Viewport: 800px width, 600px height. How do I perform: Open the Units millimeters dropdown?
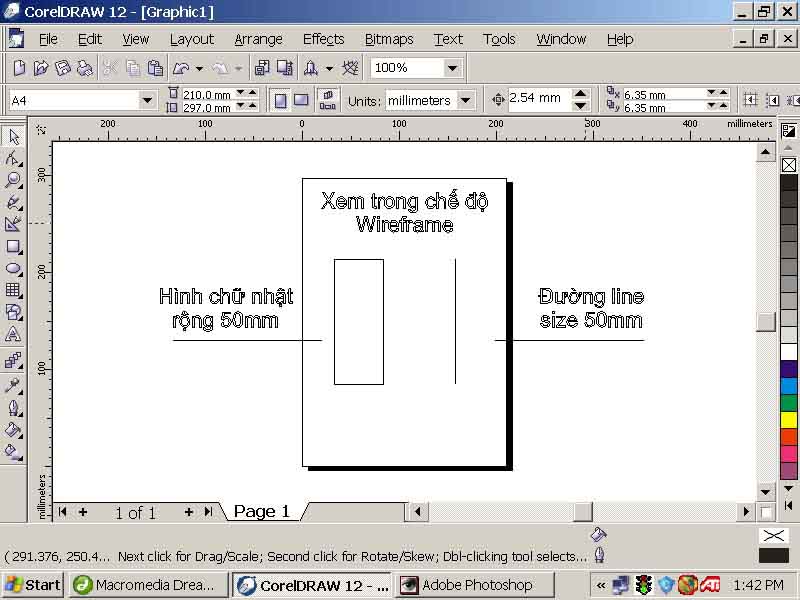click(x=465, y=101)
